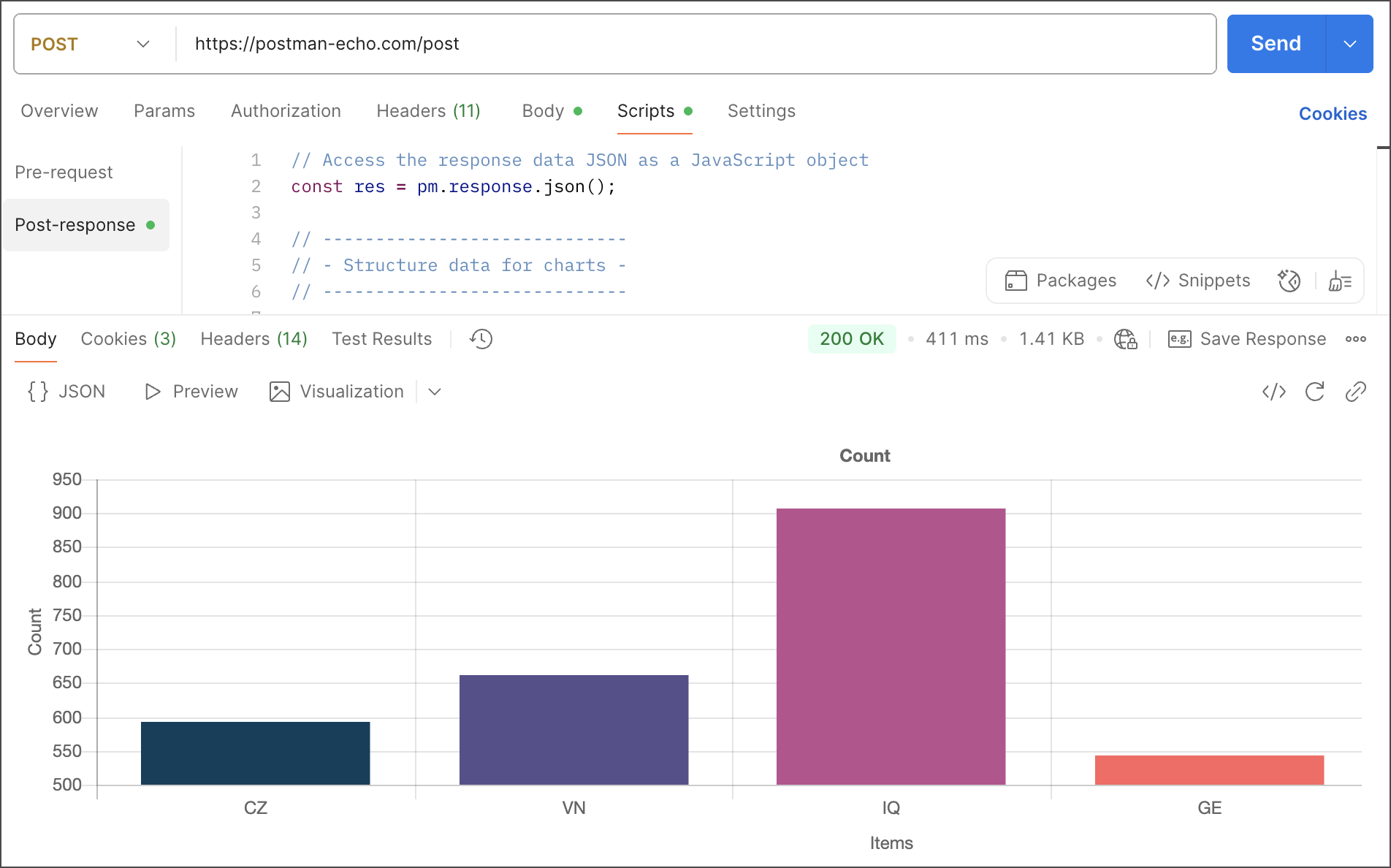Open the response history icon
Screen dimensions: 1391x868
[x=481, y=339]
